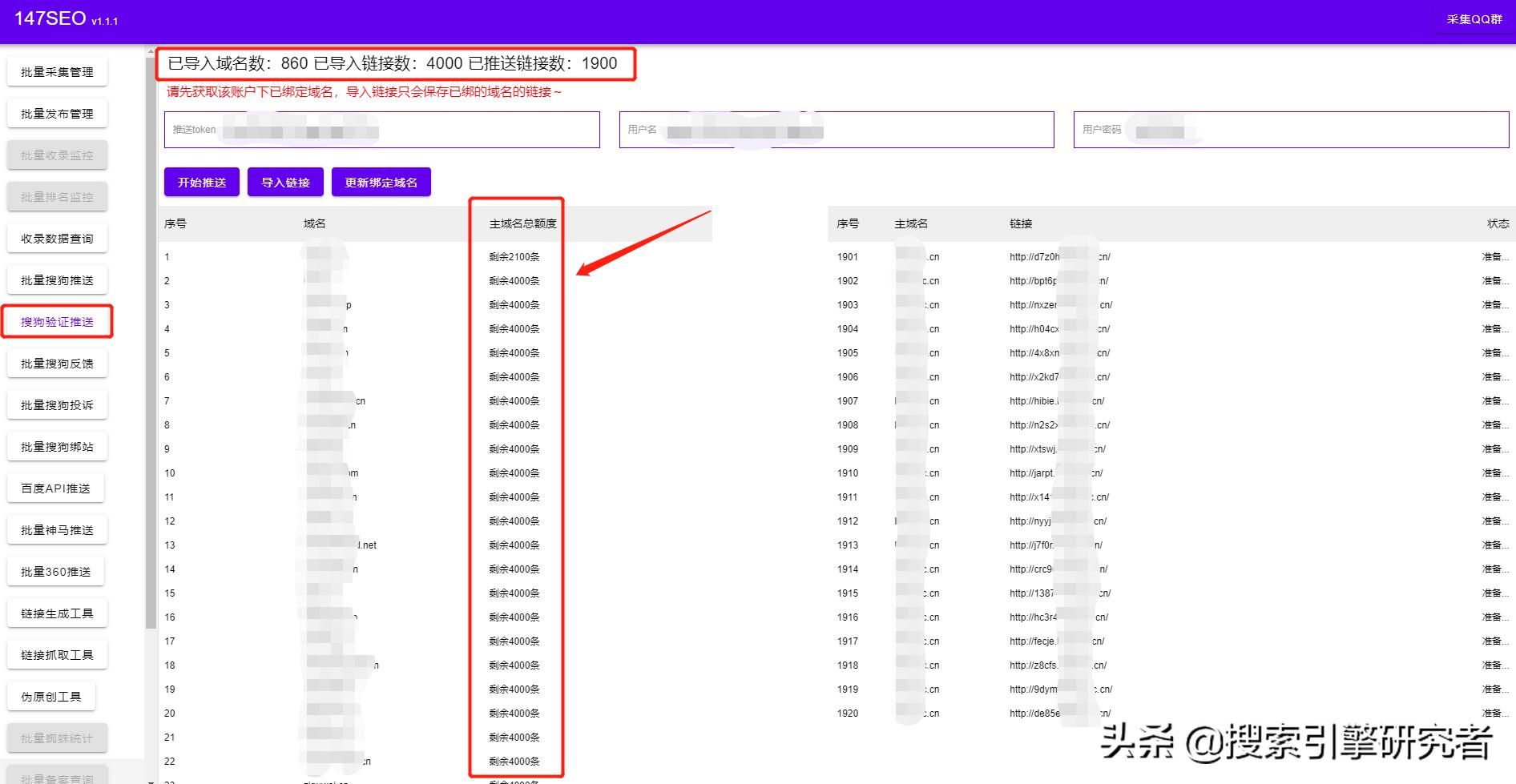Open 批量采集管理 in the sidebar

(57, 72)
